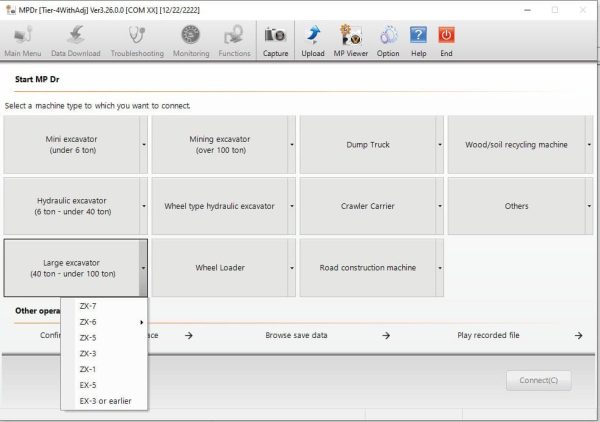Expand Mini excavator dropdown arrow
Viewport: 600px width, 422px height.
(143, 145)
